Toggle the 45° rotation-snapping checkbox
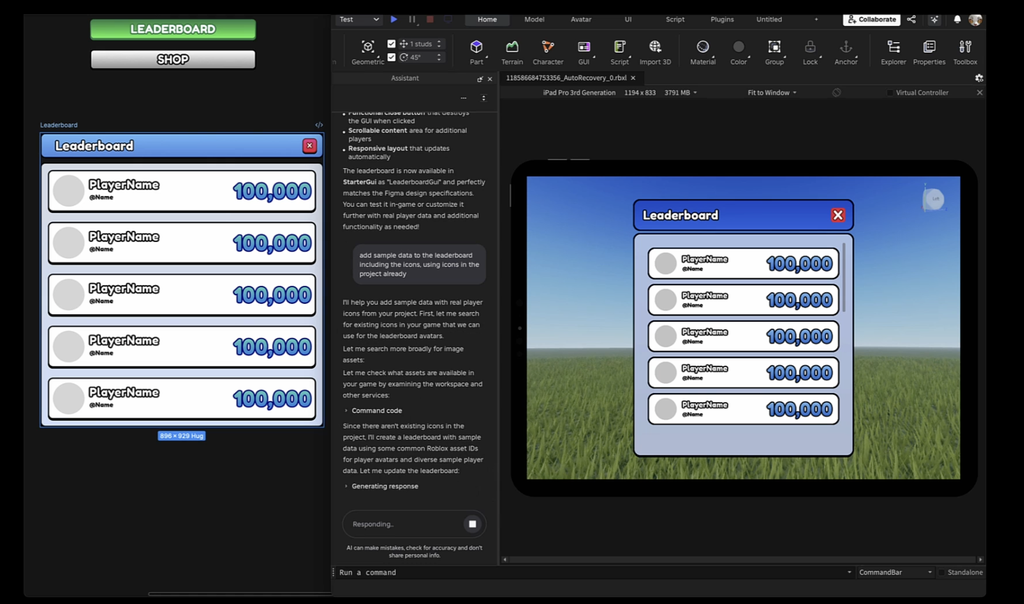 coord(391,57)
